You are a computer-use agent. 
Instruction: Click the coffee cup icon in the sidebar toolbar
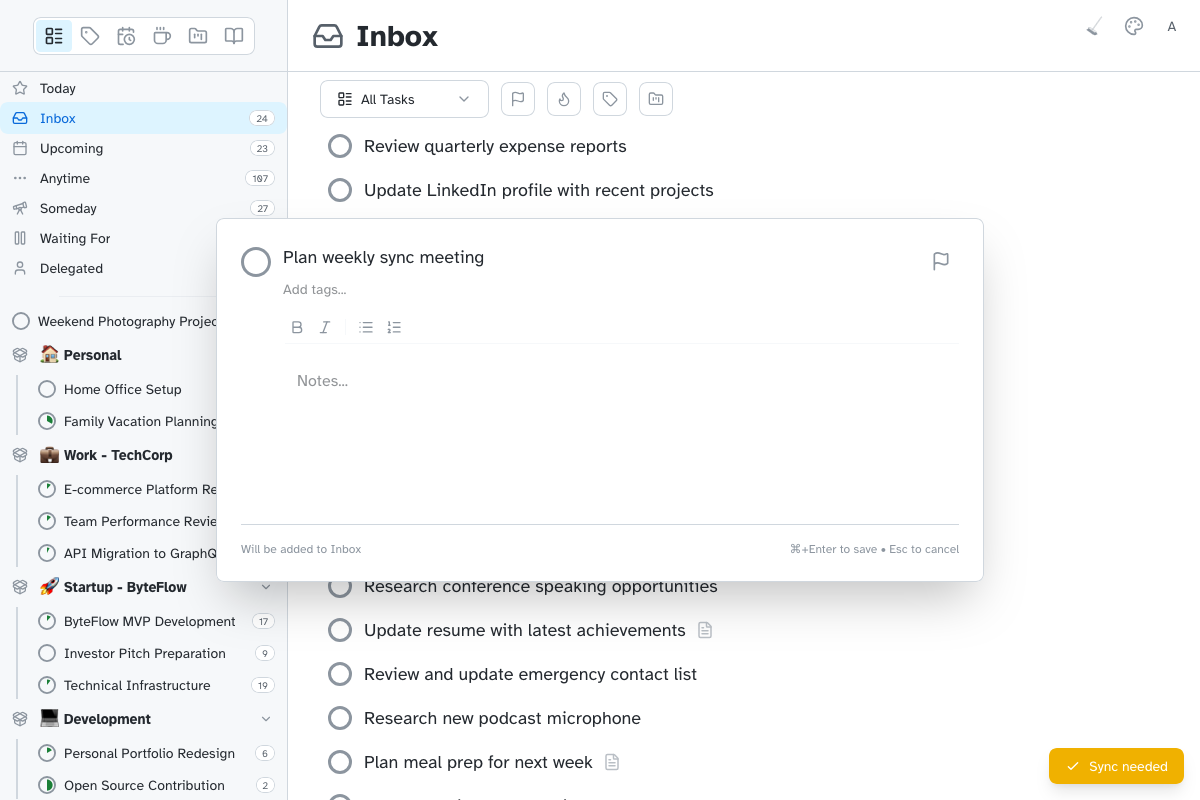tap(161, 35)
